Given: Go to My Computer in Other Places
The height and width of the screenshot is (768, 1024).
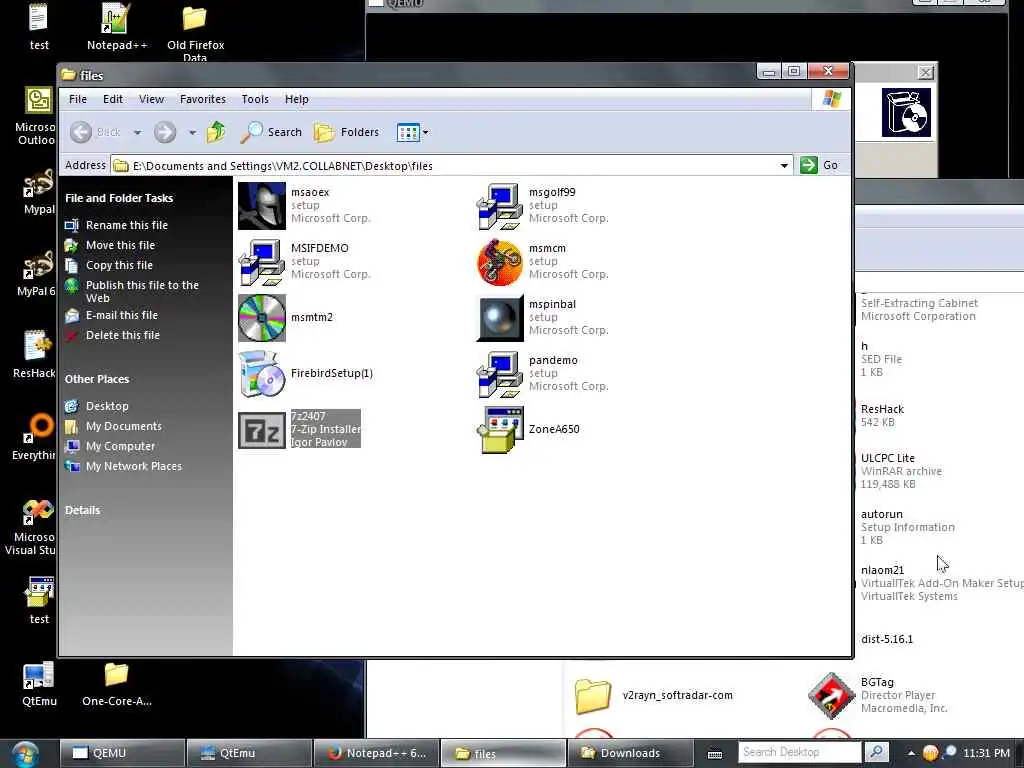Looking at the screenshot, I should click(120, 446).
